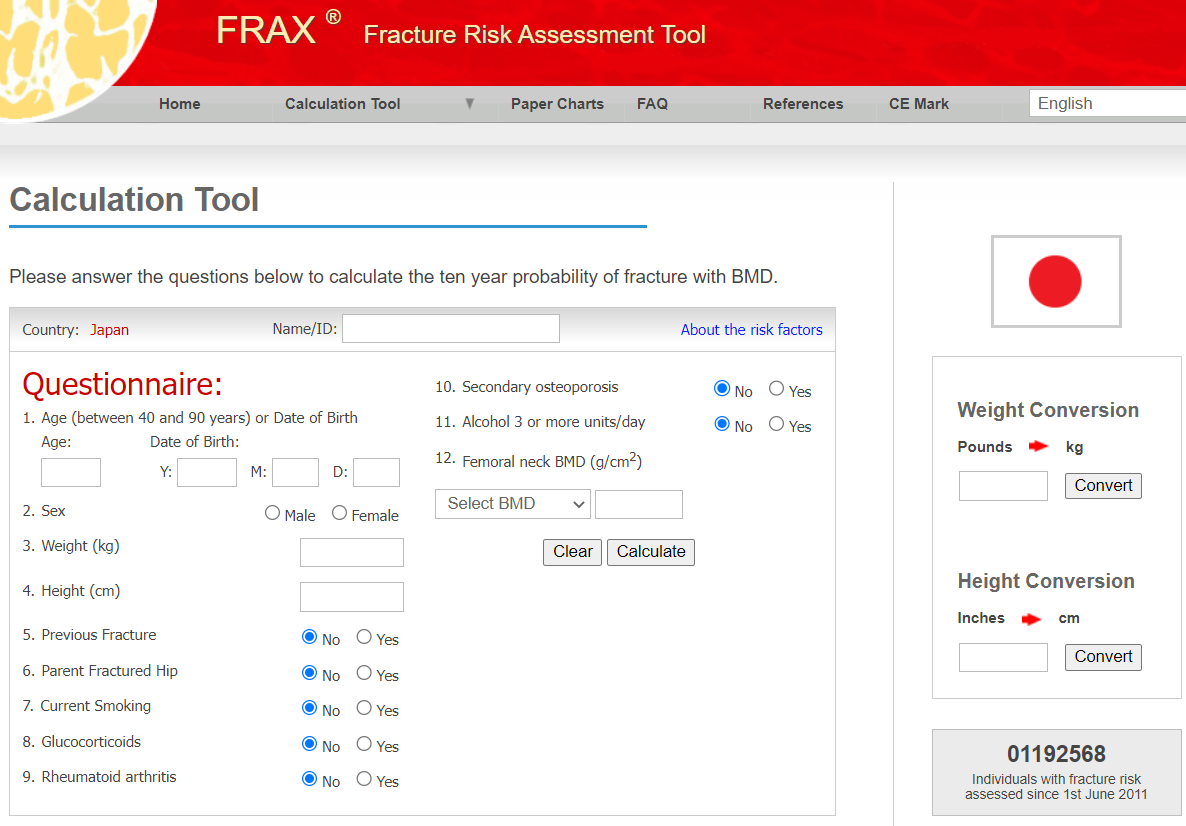
Task: Click the Age input field
Action: pyautogui.click(x=70, y=471)
